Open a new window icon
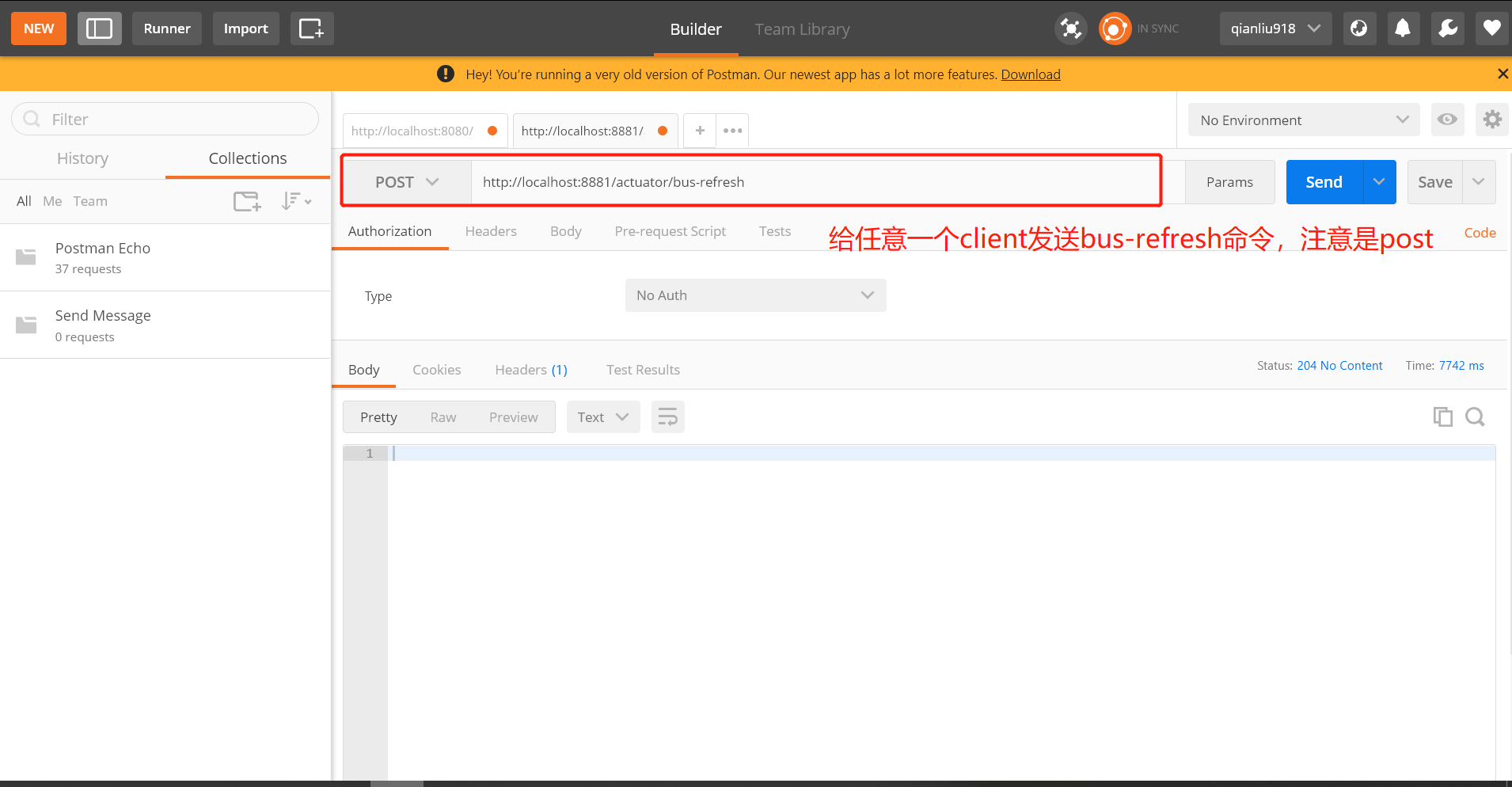This screenshot has width=1512, height=787. click(312, 29)
